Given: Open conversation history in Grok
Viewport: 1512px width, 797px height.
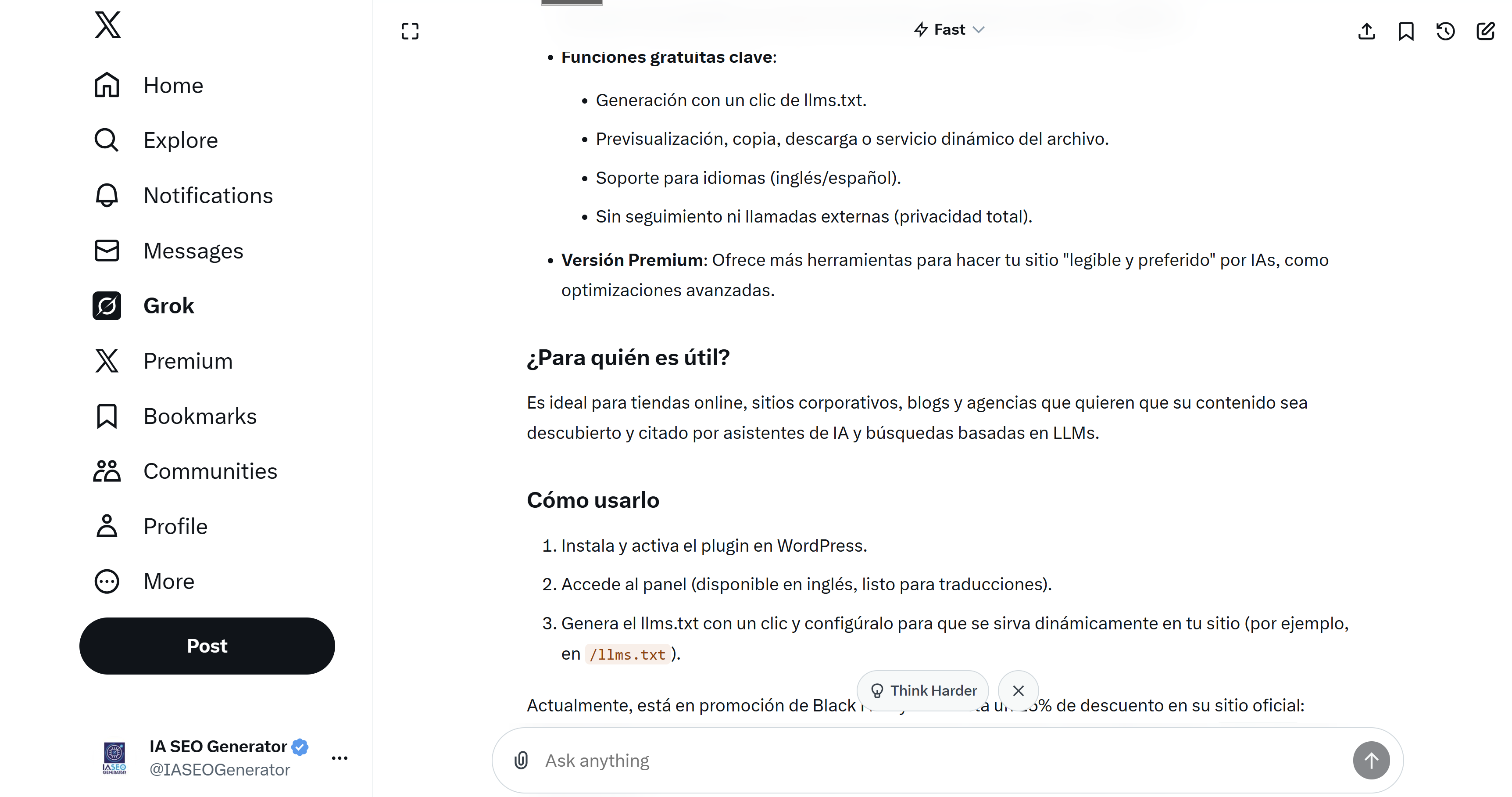Looking at the screenshot, I should pos(1446,31).
